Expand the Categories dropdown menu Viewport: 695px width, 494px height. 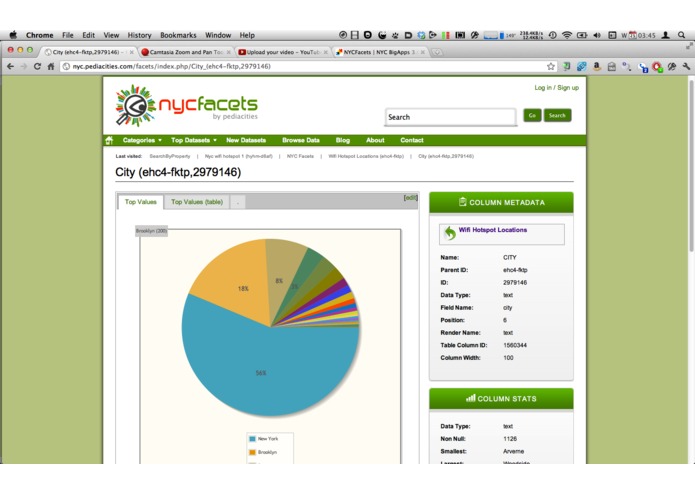(142, 140)
